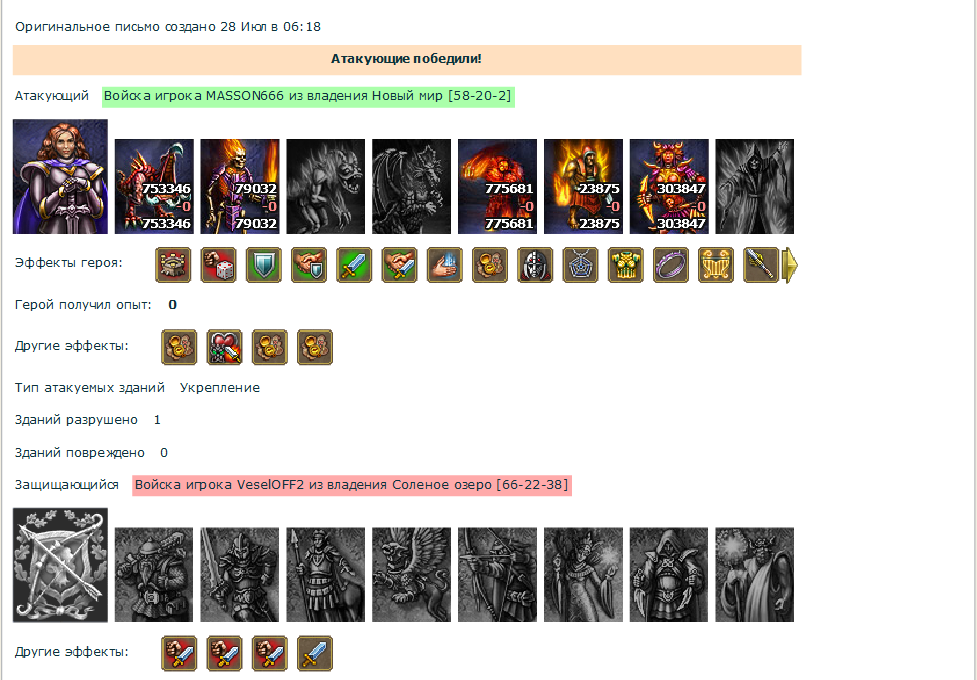Image resolution: width=977 pixels, height=680 pixels.
Task: Click the grayed-out griffin defender unit
Action: pyautogui.click(x=411, y=575)
